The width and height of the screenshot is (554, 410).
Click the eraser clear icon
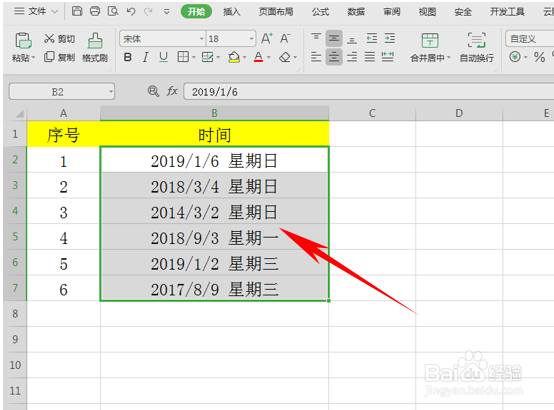pyautogui.click(x=285, y=57)
